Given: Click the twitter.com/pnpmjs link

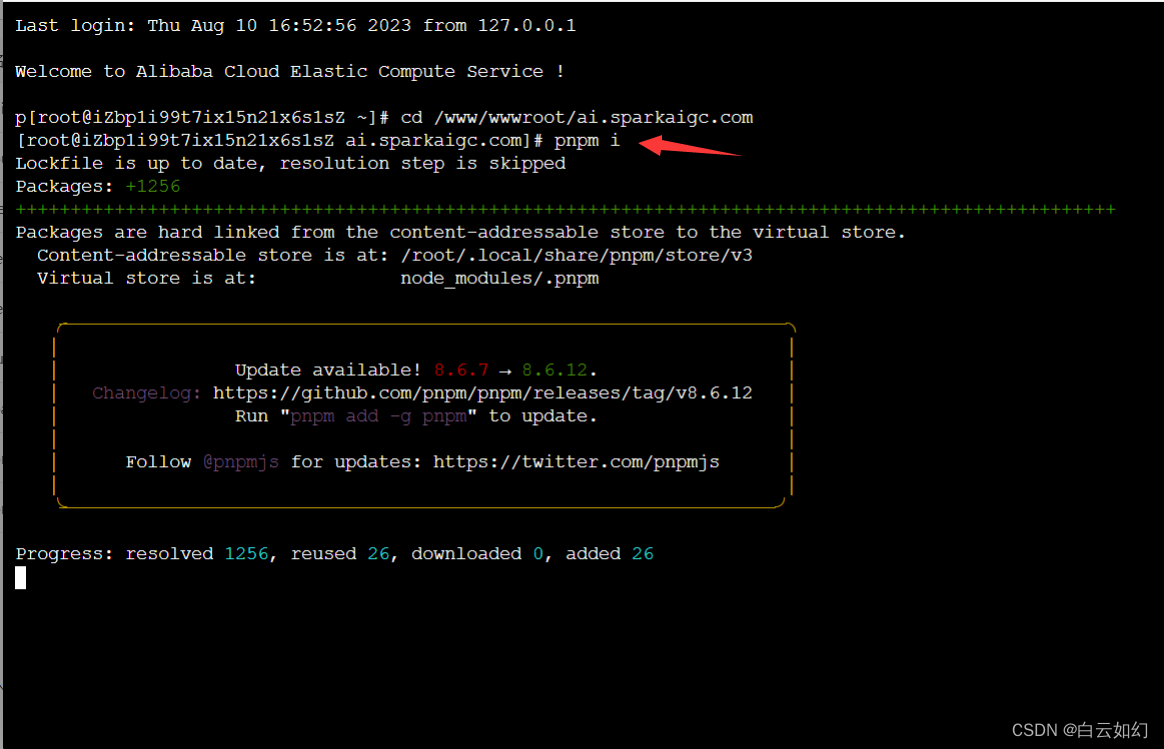Looking at the screenshot, I should [576, 462].
